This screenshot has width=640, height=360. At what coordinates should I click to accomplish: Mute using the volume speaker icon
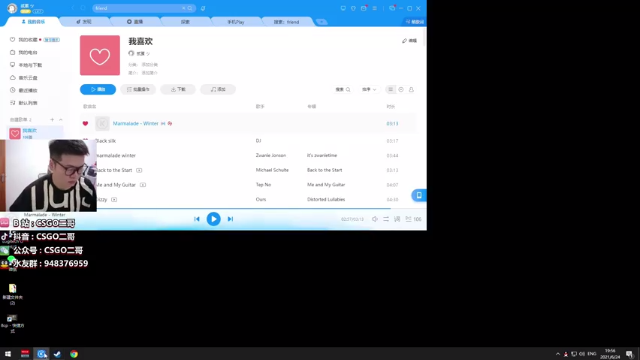[x=375, y=219]
